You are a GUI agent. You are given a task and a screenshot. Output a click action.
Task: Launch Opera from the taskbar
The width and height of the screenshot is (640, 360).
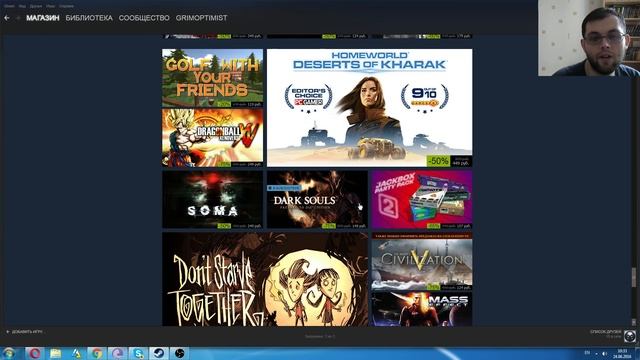(x=35, y=353)
